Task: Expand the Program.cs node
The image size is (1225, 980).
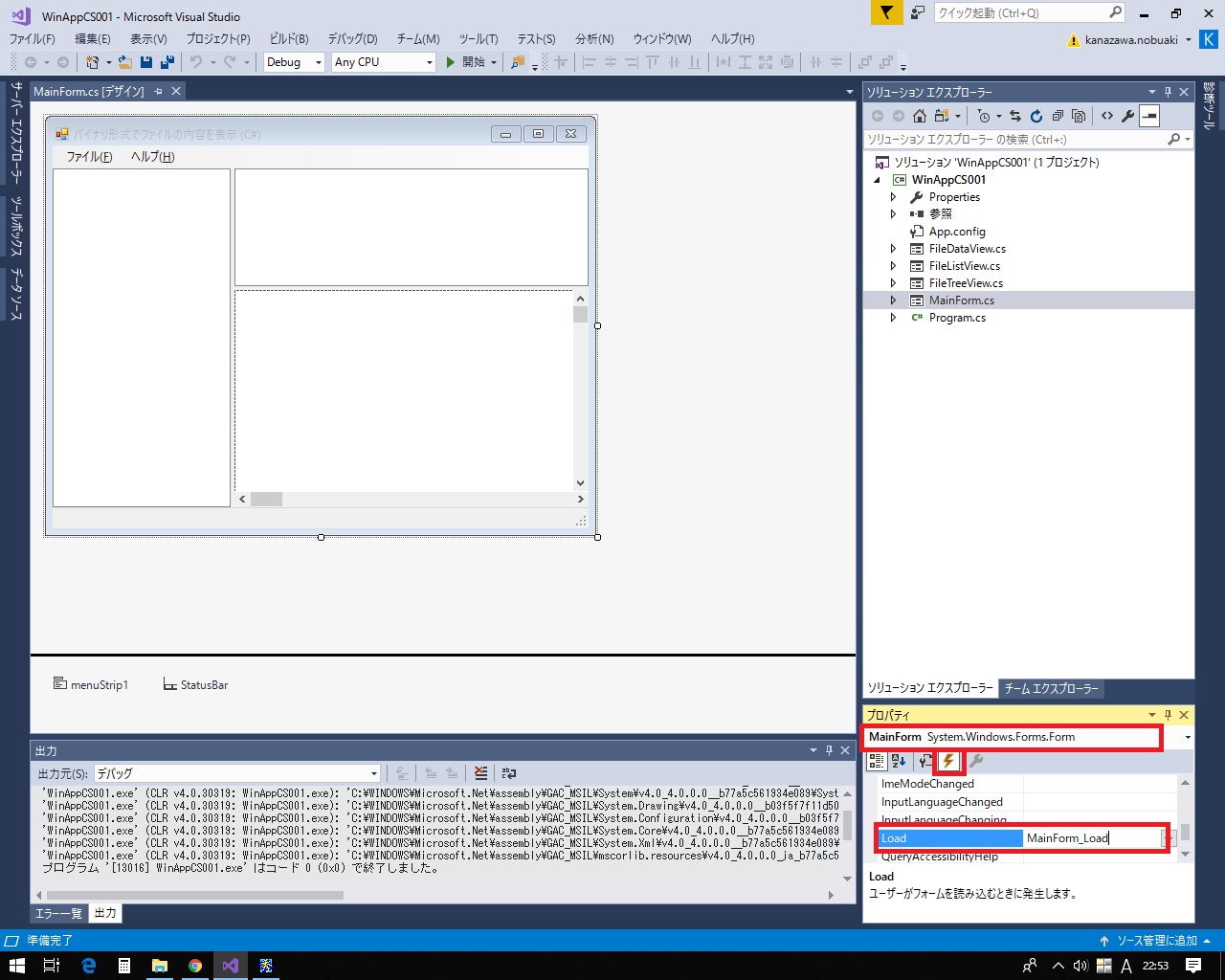Action: 894,318
